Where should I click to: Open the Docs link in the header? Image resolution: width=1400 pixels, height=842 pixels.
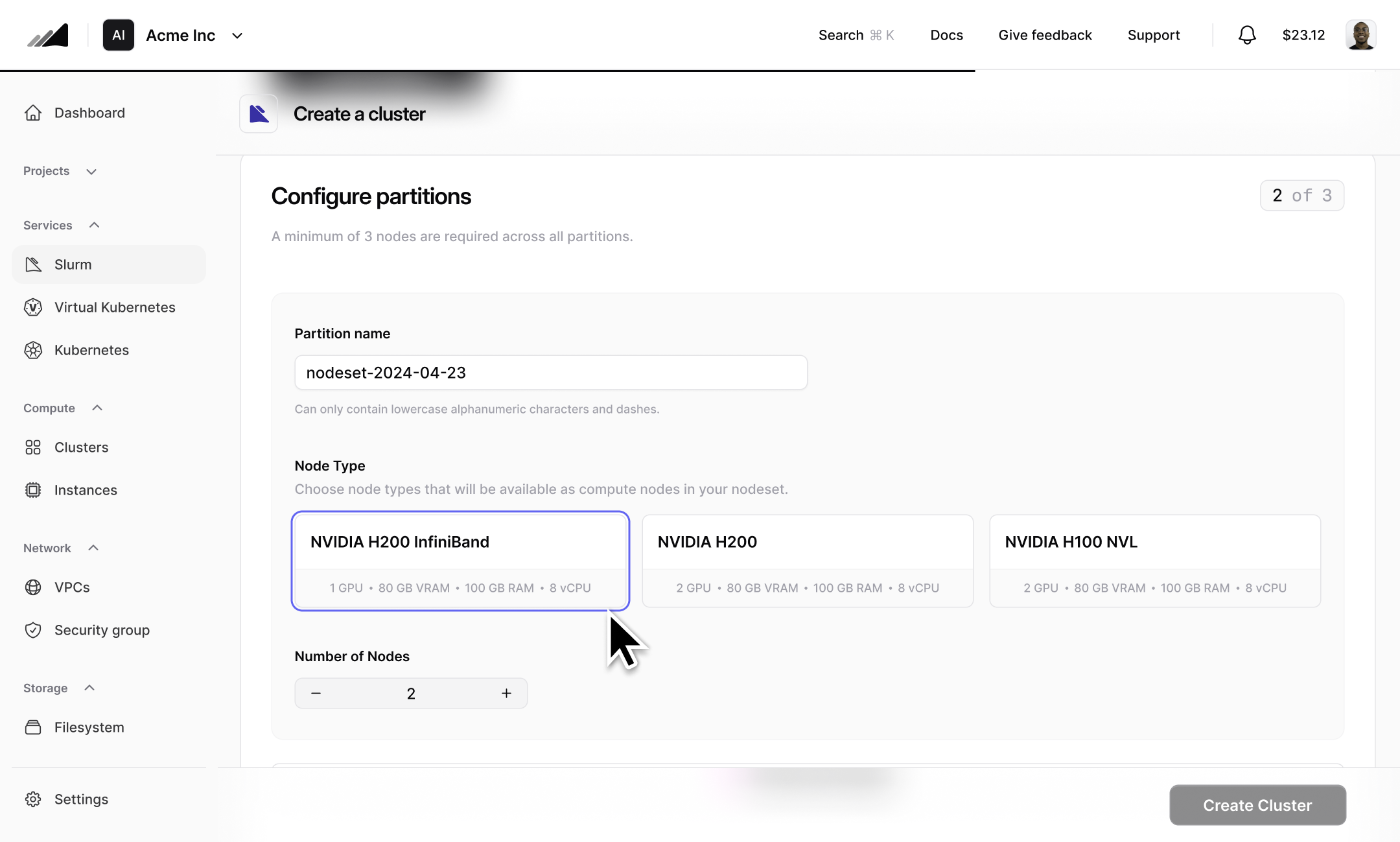[946, 35]
